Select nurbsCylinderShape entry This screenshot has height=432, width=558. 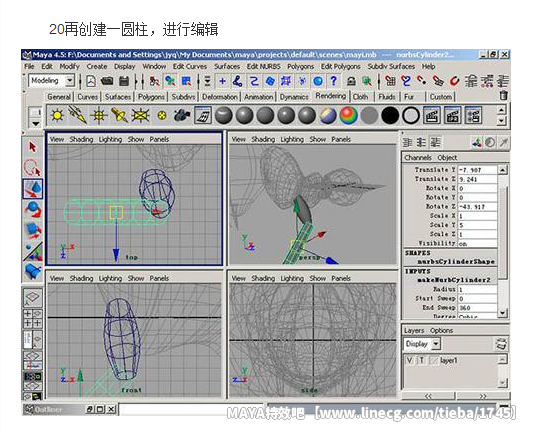pyautogui.click(x=456, y=262)
